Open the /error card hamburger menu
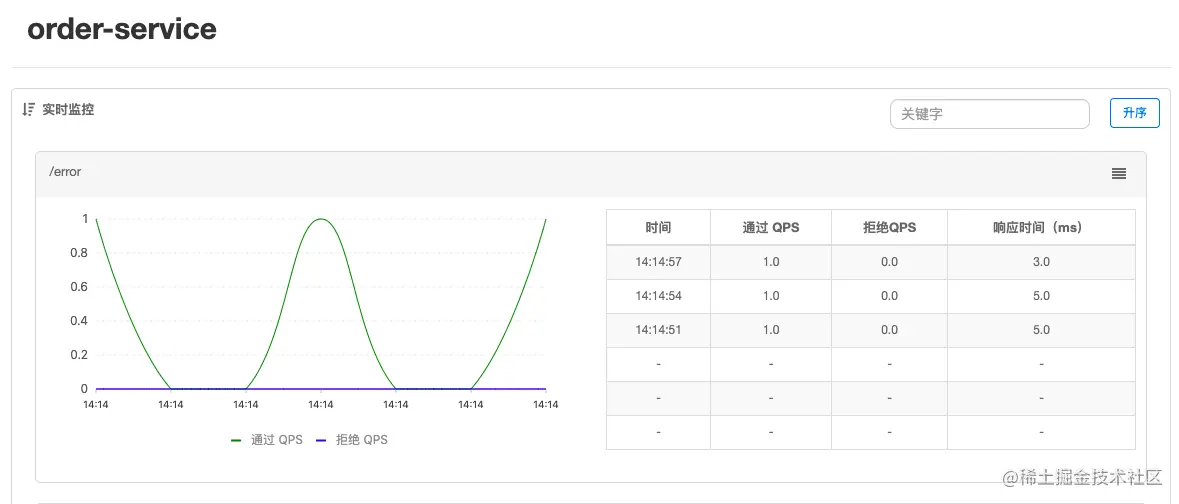This screenshot has height=504, width=1179. [1119, 174]
